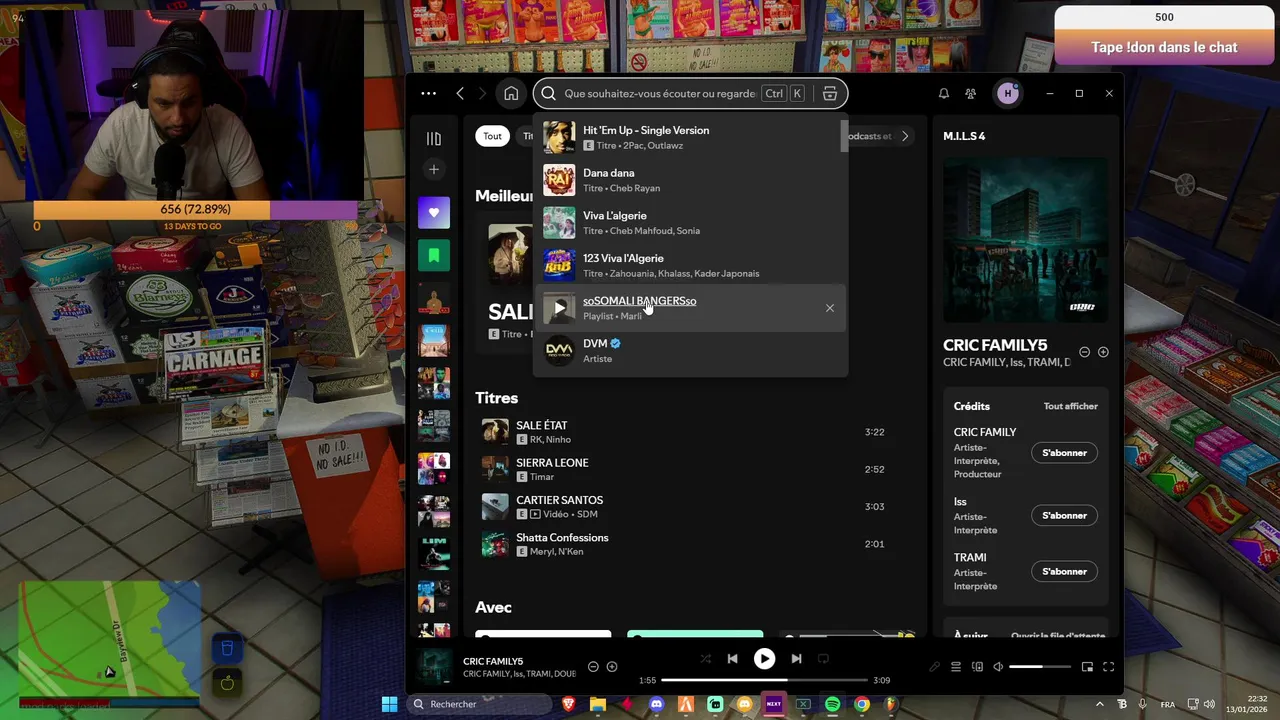
Task: Add current track in player bar
Action: click(x=612, y=667)
